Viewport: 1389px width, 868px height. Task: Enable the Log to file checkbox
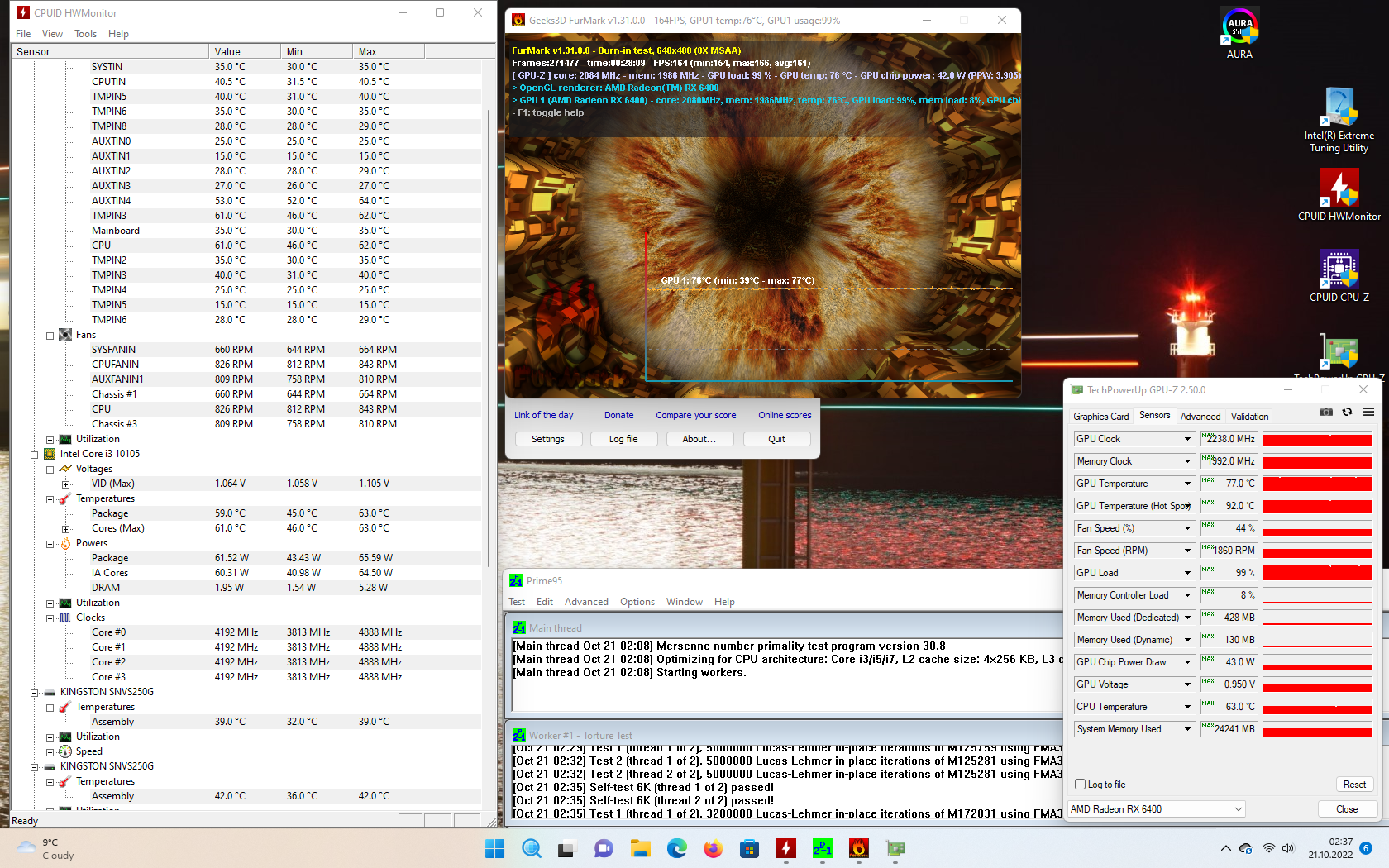pyautogui.click(x=1080, y=785)
